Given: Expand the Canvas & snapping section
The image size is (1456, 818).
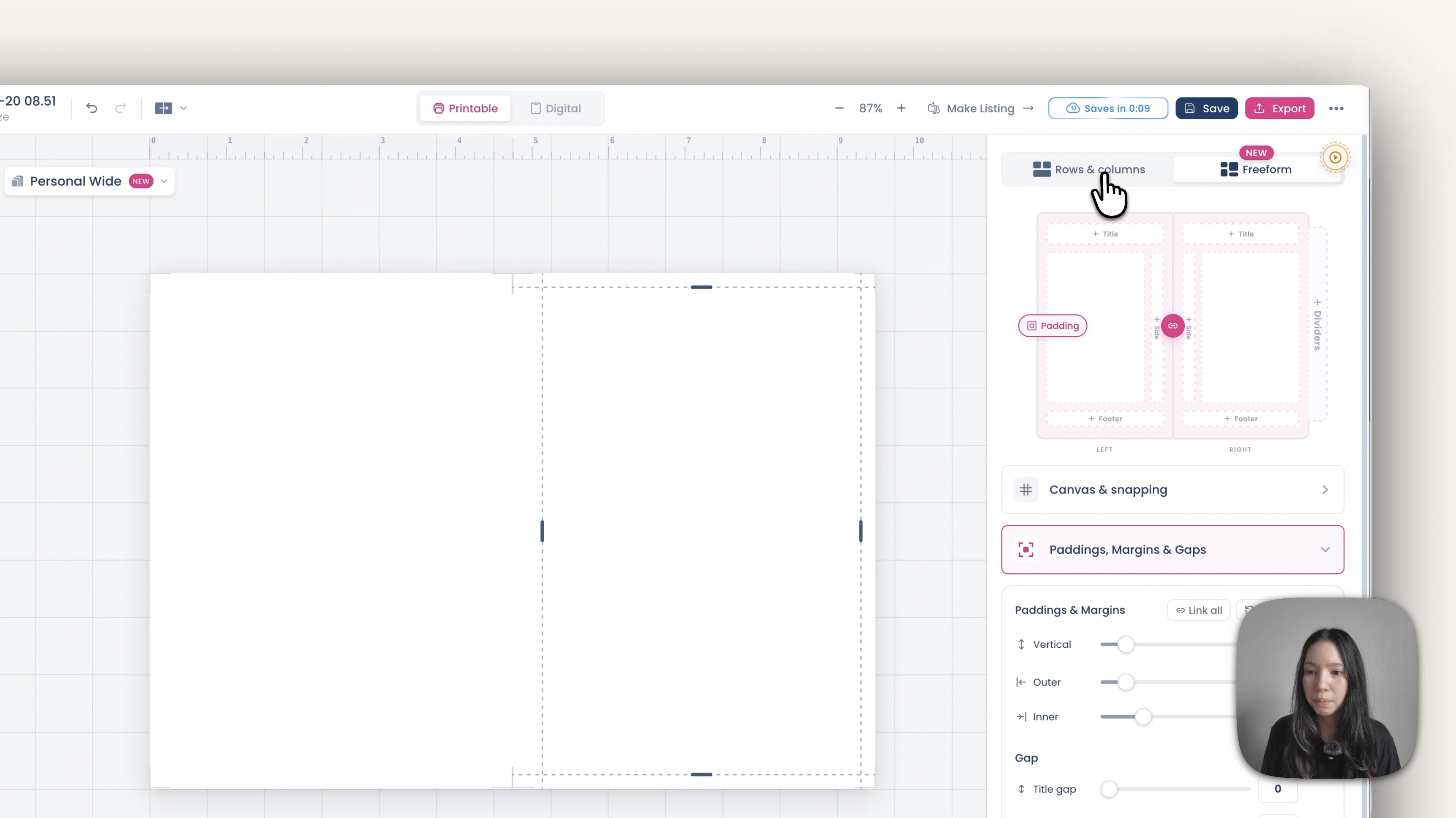Looking at the screenshot, I should click(1172, 490).
